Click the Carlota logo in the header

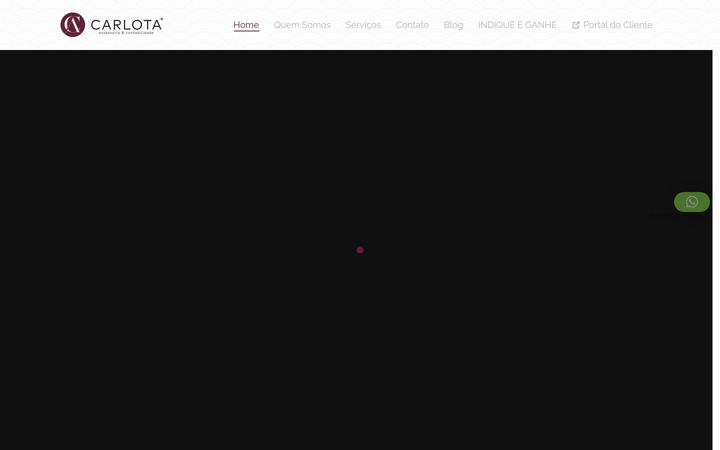pyautogui.click(x=112, y=25)
